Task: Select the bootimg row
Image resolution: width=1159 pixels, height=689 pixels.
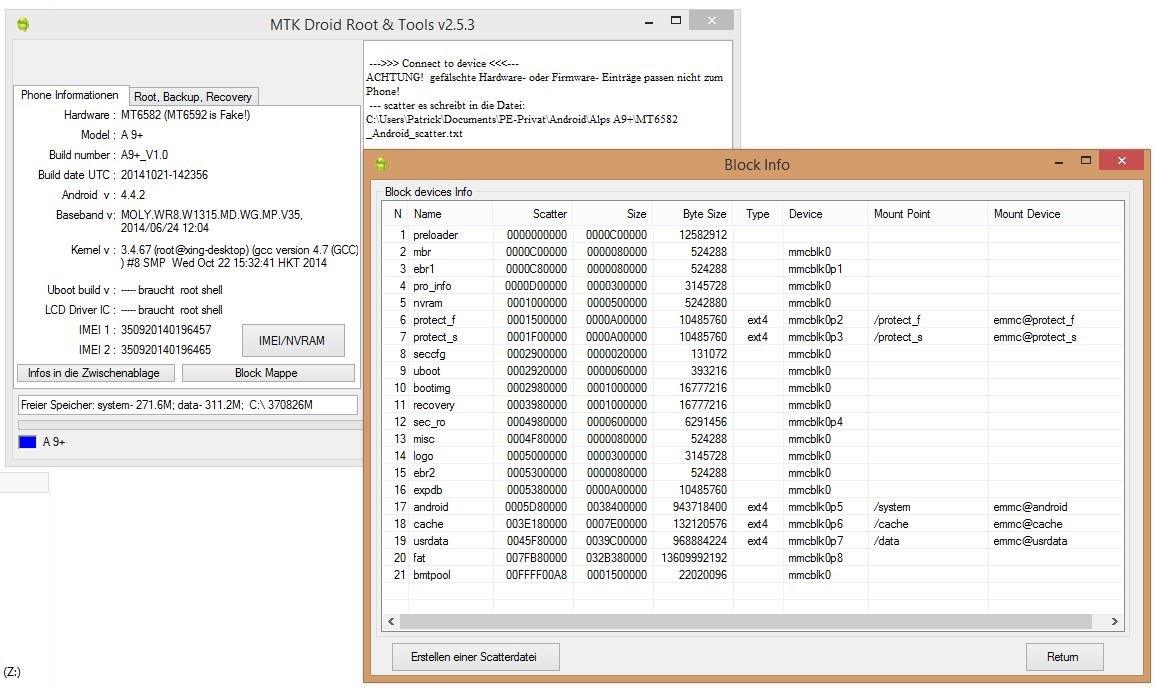Action: 753,388
